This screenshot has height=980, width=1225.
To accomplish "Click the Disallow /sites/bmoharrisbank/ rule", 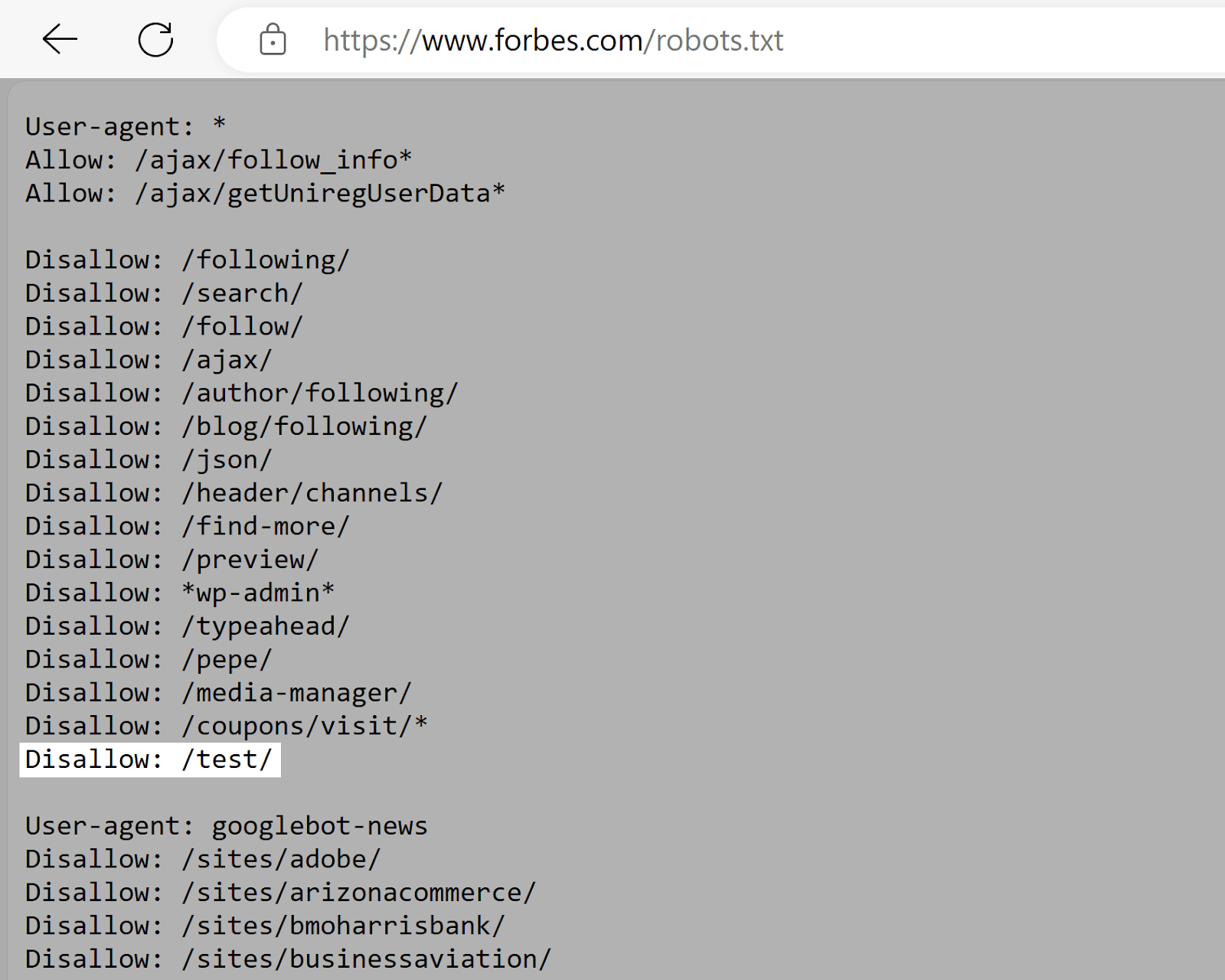I will click(x=264, y=925).
